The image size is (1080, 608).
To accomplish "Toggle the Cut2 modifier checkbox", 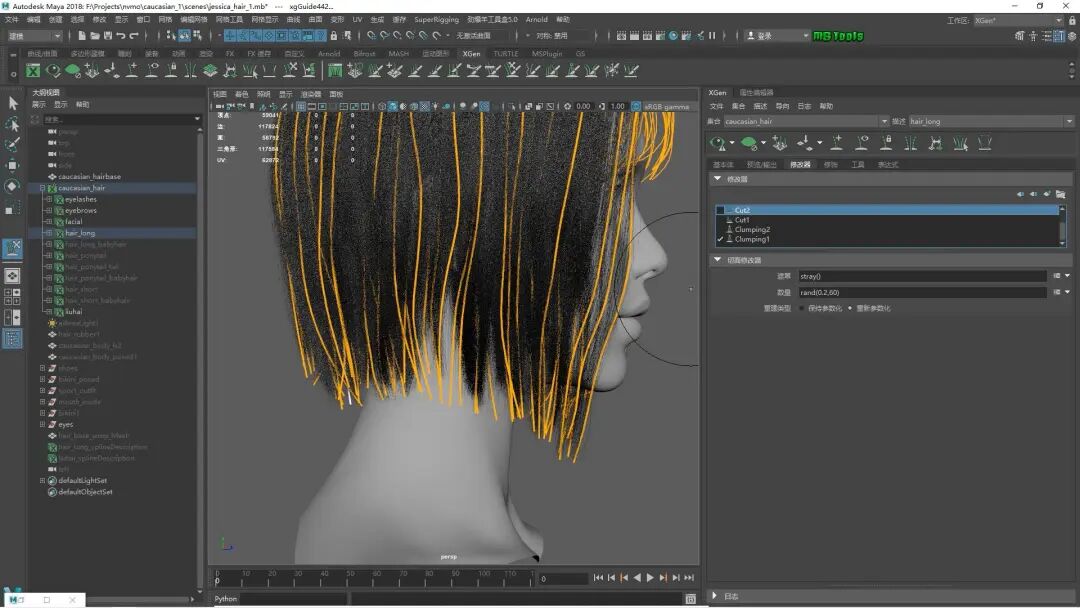I will coord(721,211).
